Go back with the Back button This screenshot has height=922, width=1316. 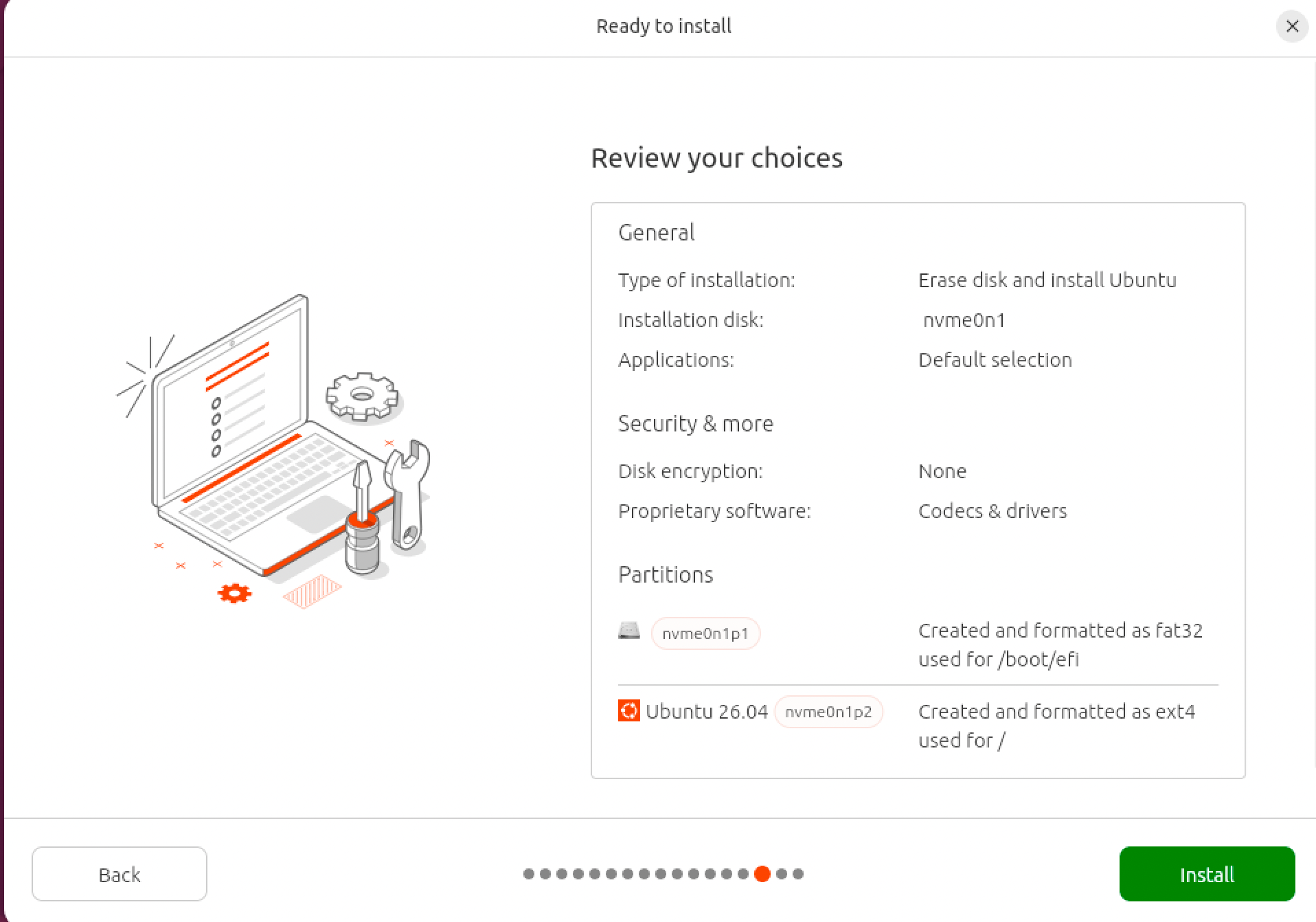(120, 874)
